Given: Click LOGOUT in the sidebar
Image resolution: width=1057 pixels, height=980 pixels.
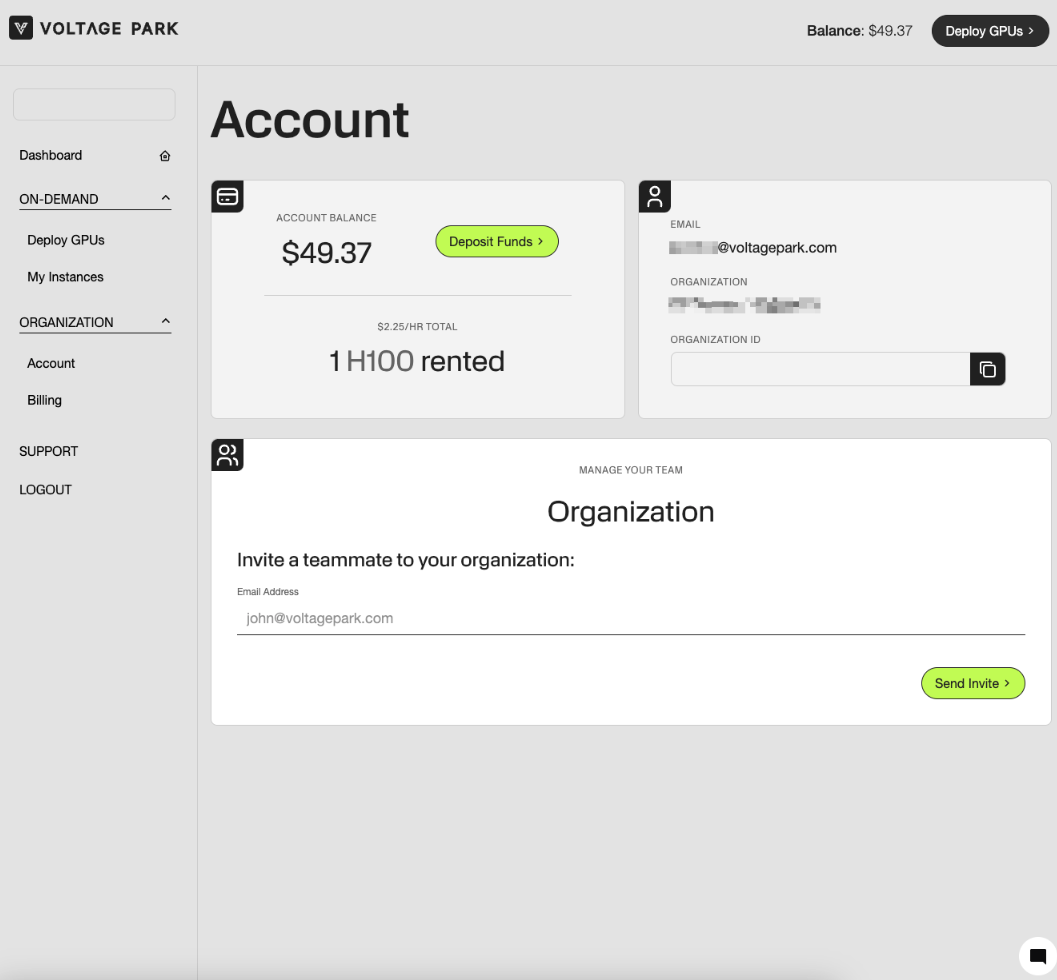Looking at the screenshot, I should 45,490.
